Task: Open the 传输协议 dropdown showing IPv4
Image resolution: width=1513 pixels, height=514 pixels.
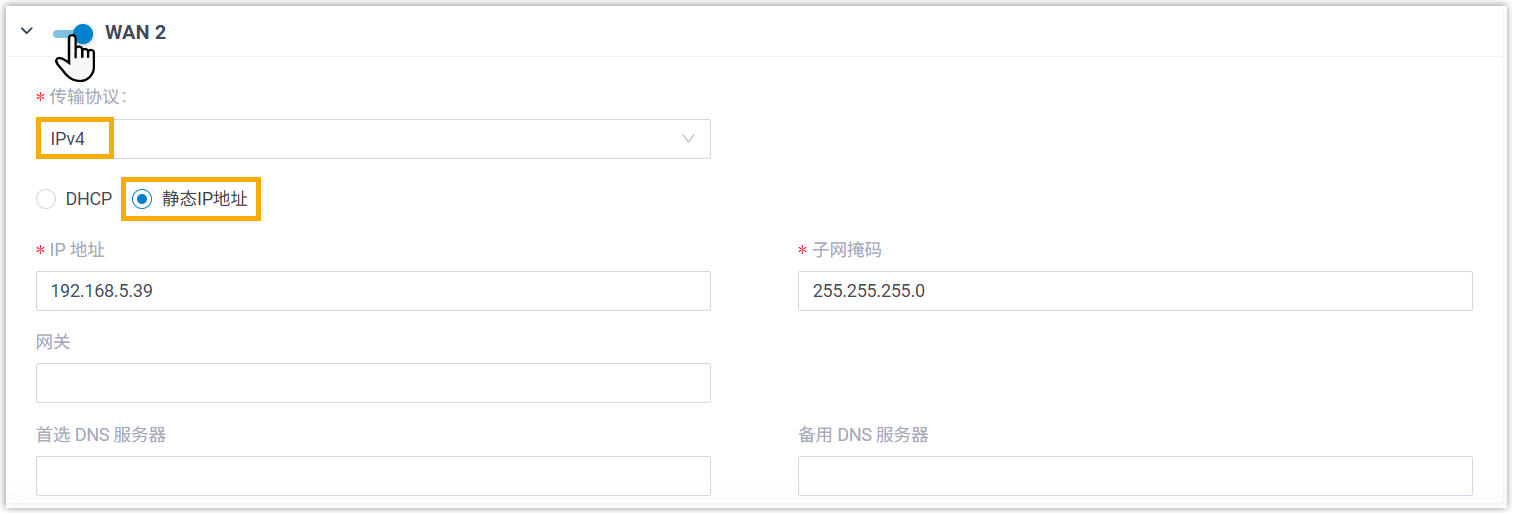Action: click(x=372, y=139)
